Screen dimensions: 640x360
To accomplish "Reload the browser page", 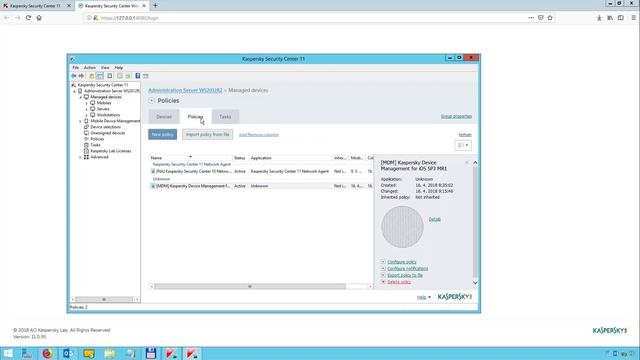I will [x=28, y=18].
